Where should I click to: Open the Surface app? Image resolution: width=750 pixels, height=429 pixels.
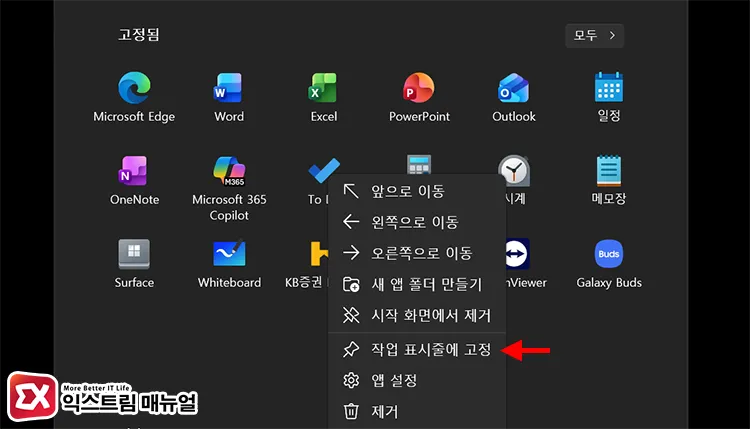(134, 254)
